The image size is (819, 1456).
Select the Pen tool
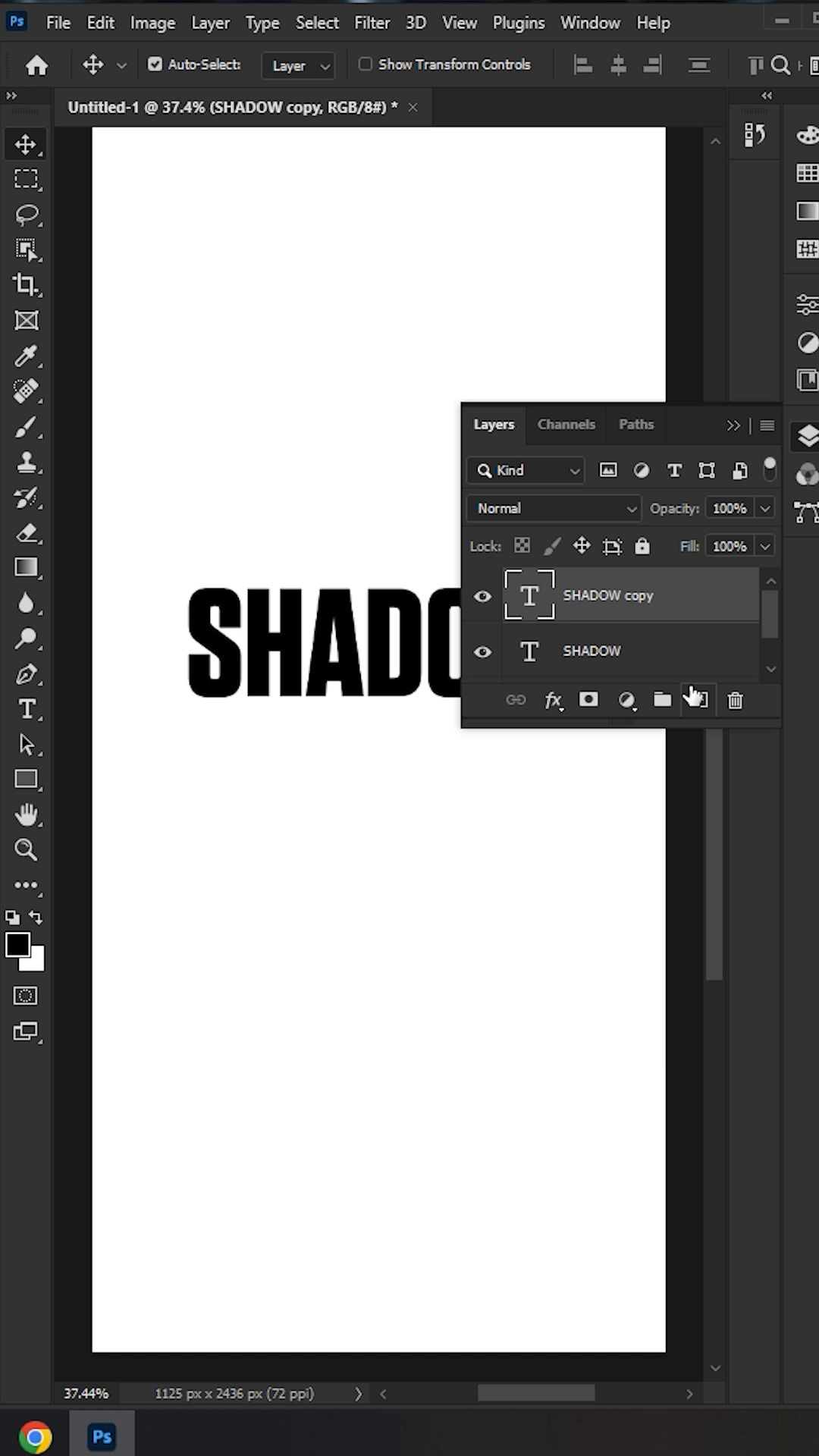[26, 674]
